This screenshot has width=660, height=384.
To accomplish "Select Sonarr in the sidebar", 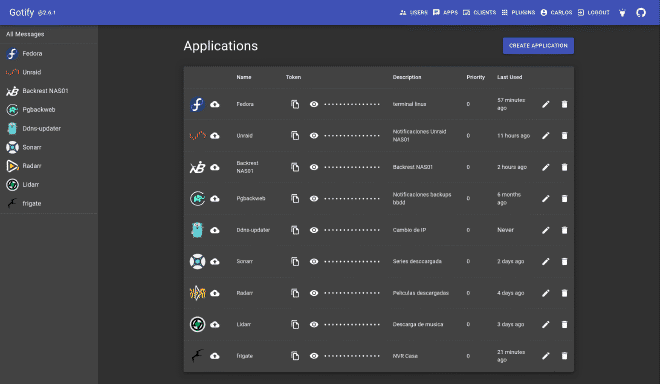I will (49, 147).
